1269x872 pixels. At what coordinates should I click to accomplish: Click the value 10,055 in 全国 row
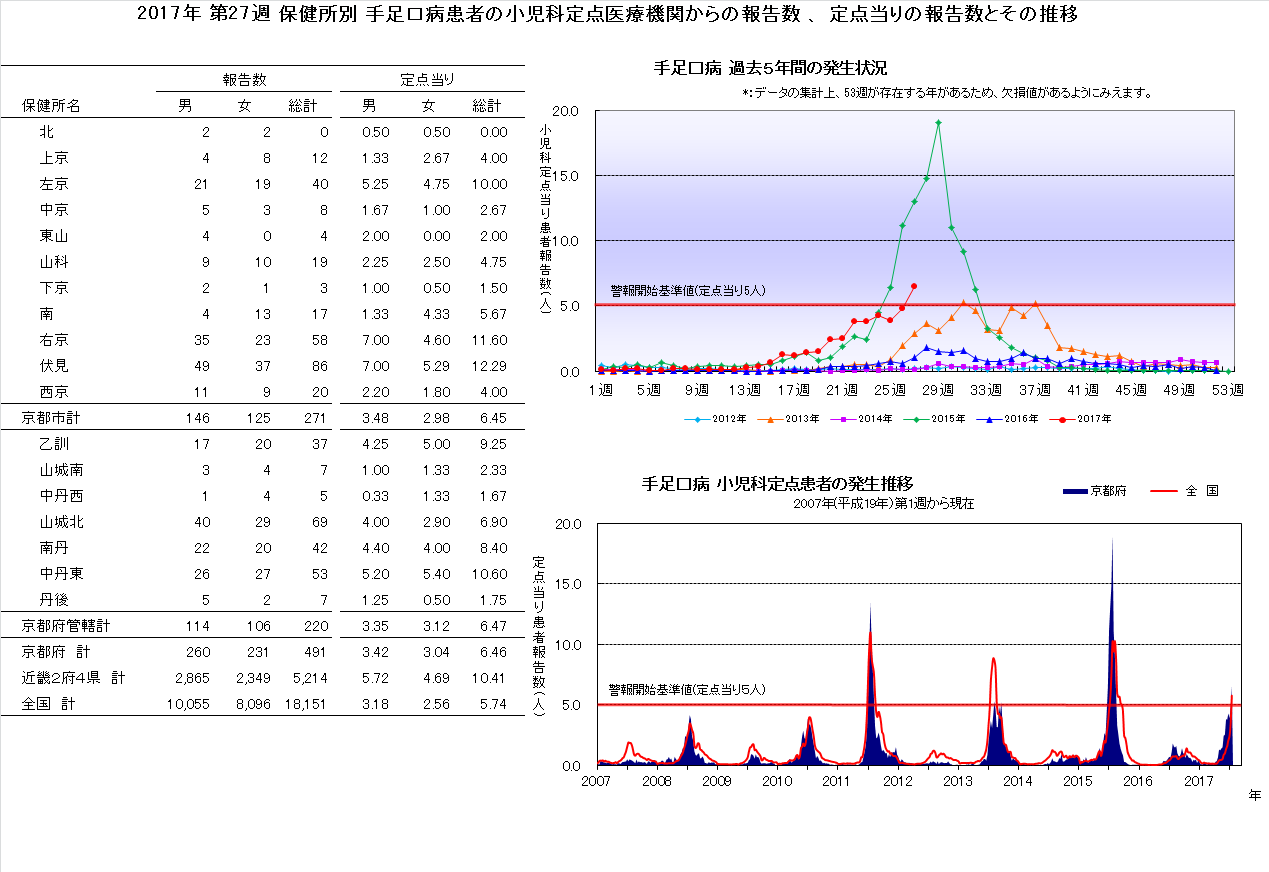(x=187, y=704)
